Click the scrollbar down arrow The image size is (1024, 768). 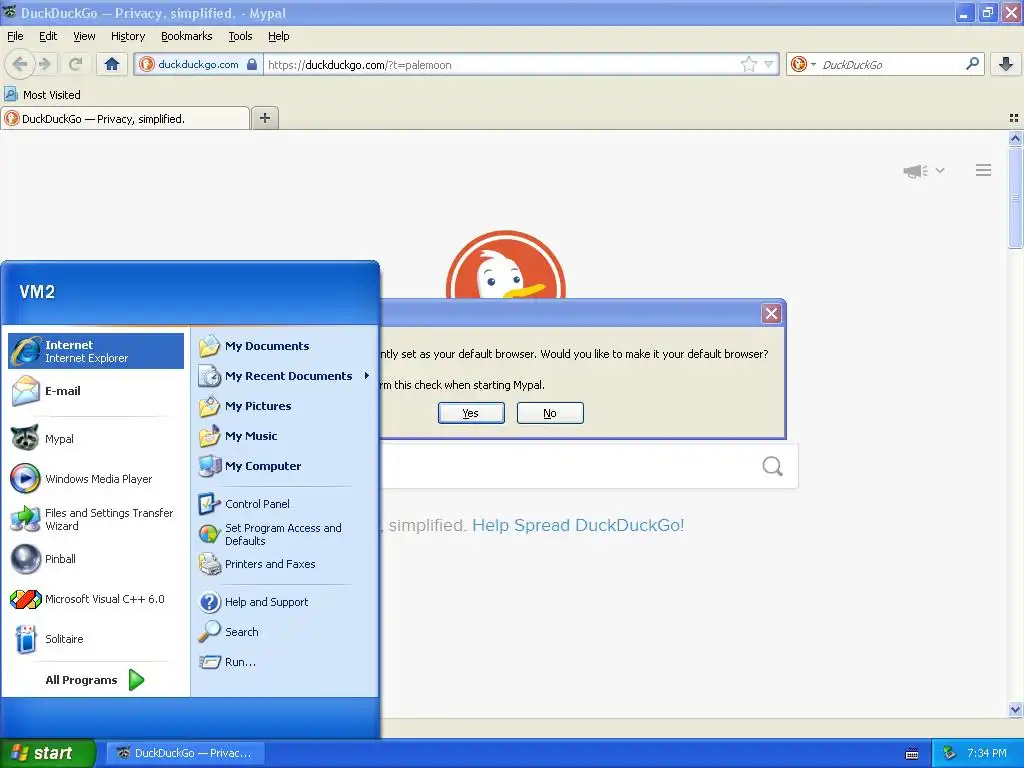[x=1015, y=709]
